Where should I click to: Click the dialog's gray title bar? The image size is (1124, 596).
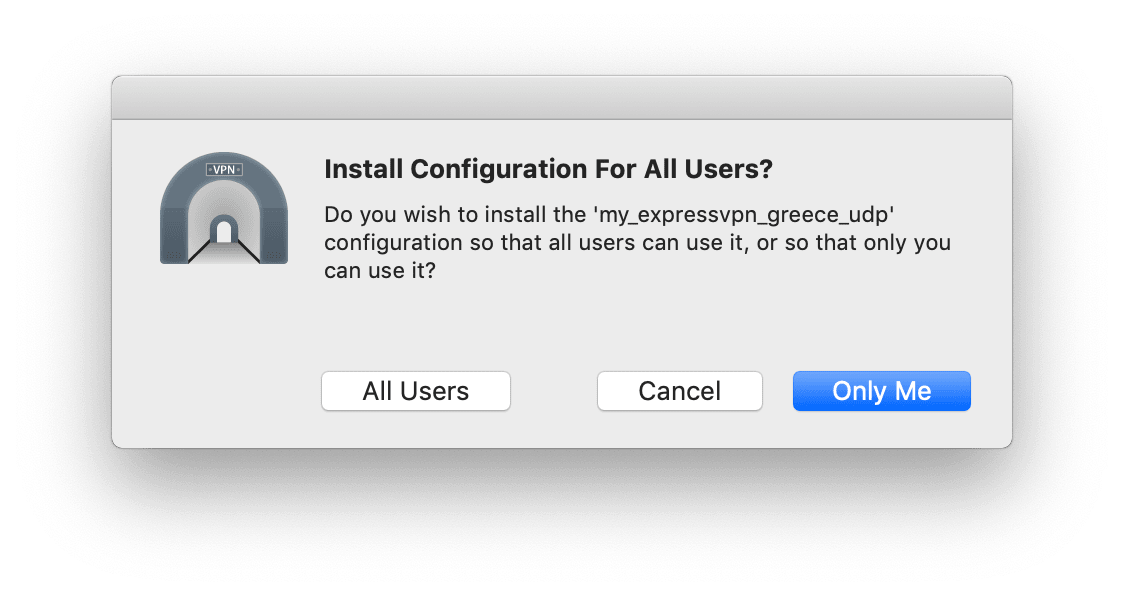[x=562, y=98]
